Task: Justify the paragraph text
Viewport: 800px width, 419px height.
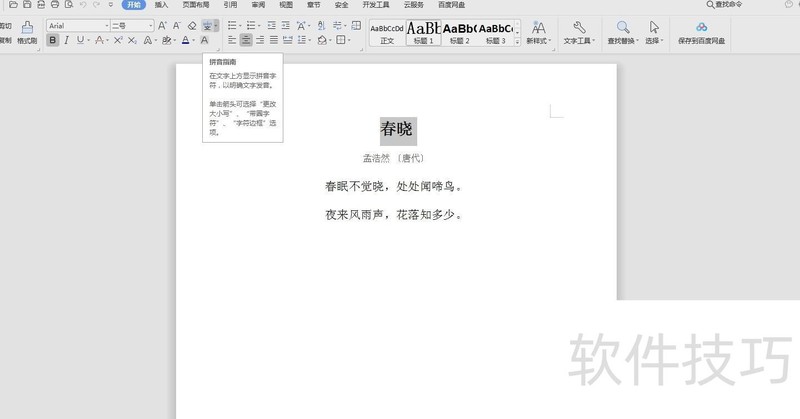Action: click(x=274, y=40)
